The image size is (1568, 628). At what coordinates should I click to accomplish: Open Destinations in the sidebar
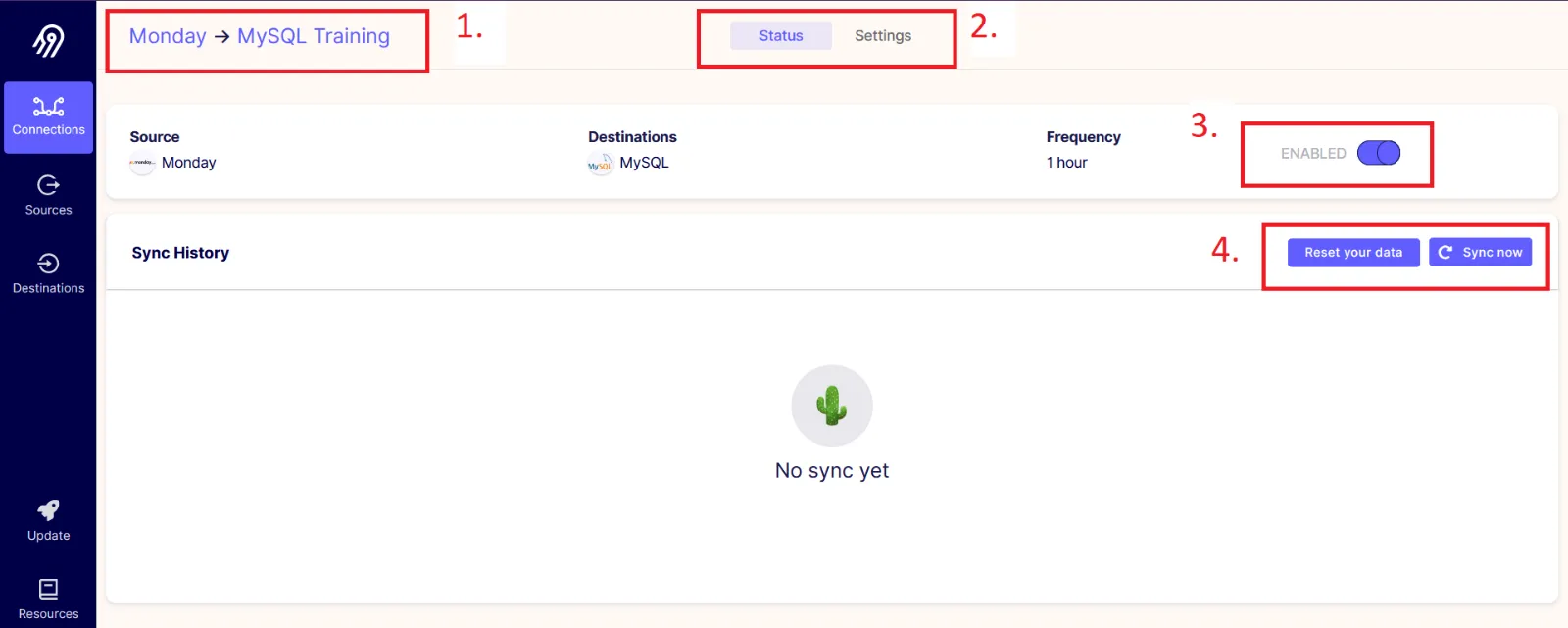pyautogui.click(x=48, y=274)
